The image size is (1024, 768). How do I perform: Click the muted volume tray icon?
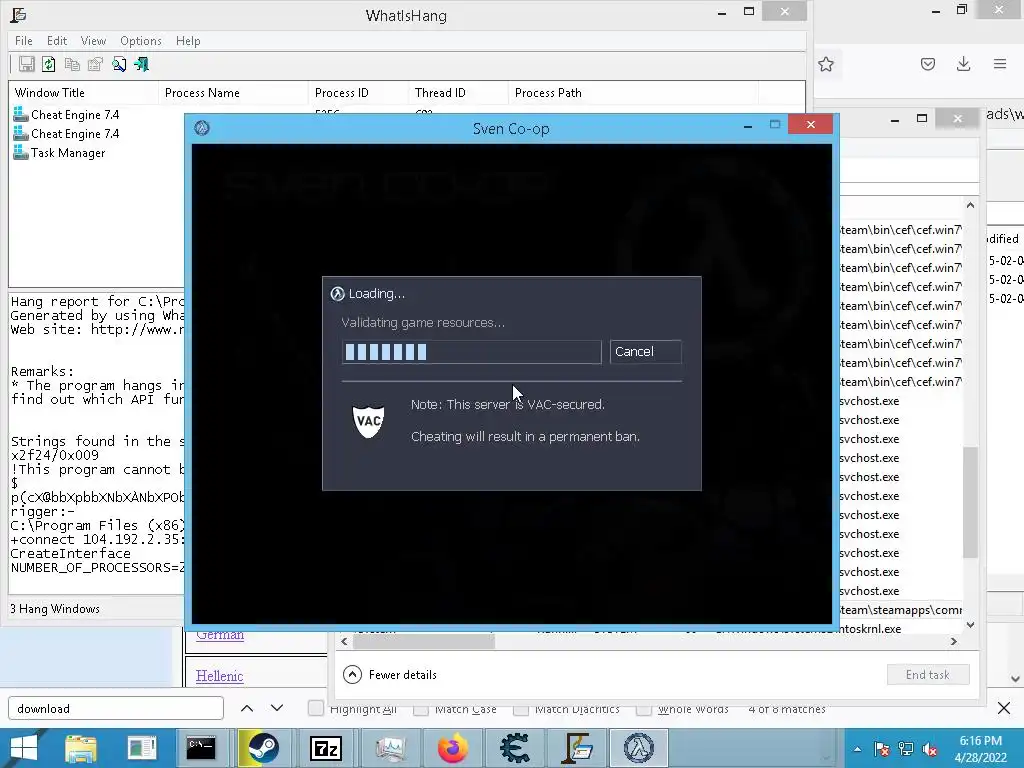click(x=930, y=749)
